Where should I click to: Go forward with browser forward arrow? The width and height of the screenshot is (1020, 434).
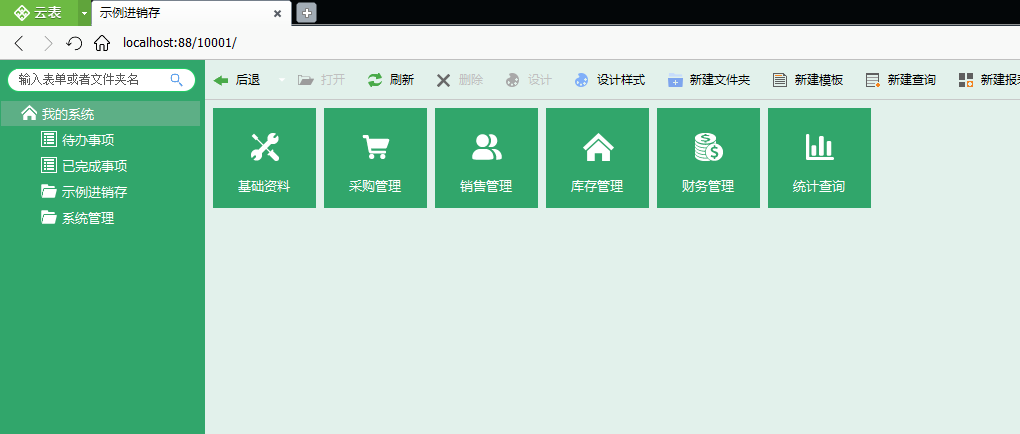coord(47,44)
